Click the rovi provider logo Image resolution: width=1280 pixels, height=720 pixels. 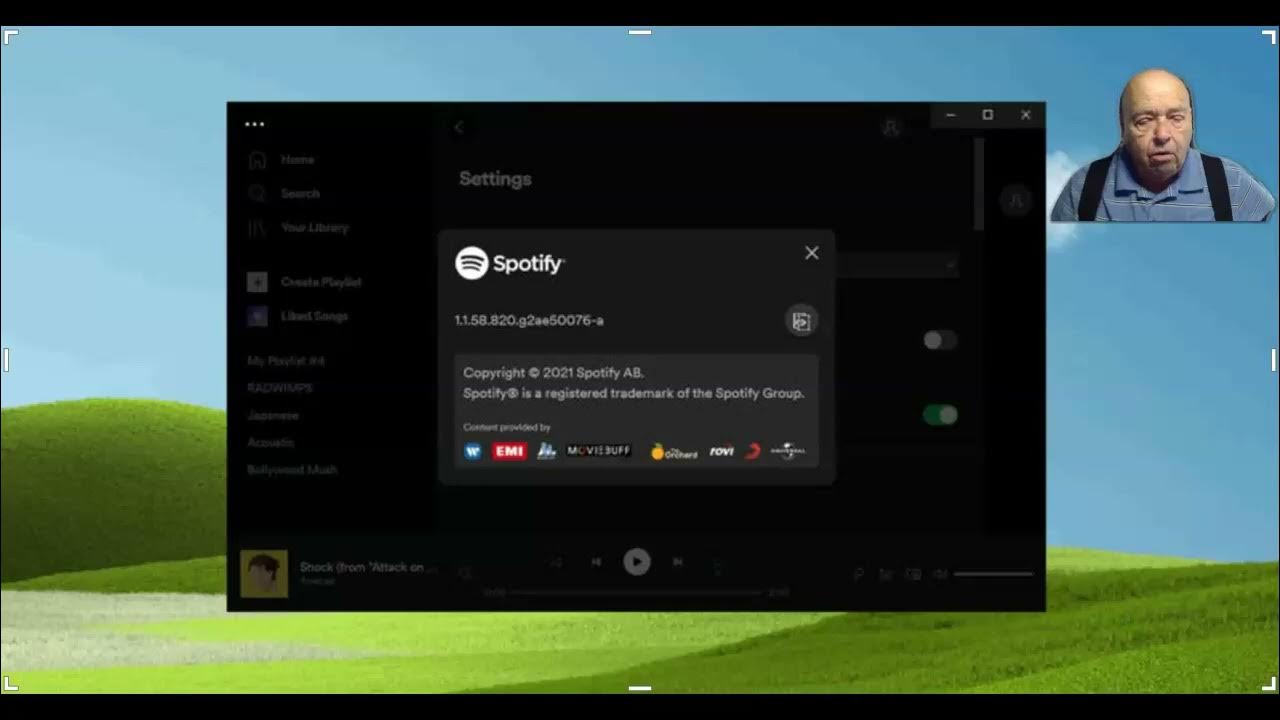721,451
